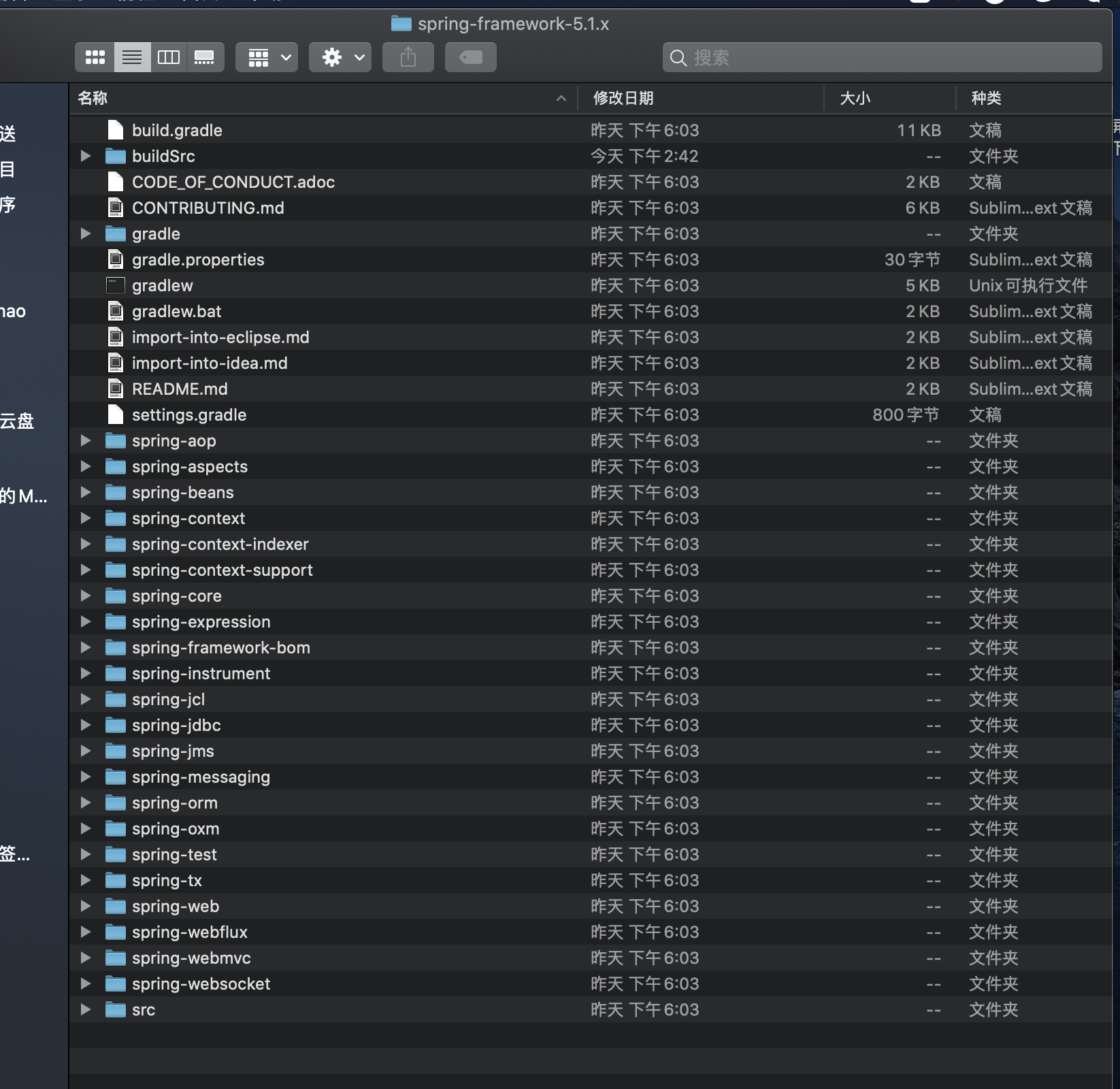Select the spring-context-support folder name
Viewport: 1120px width, 1089px height.
pos(223,570)
